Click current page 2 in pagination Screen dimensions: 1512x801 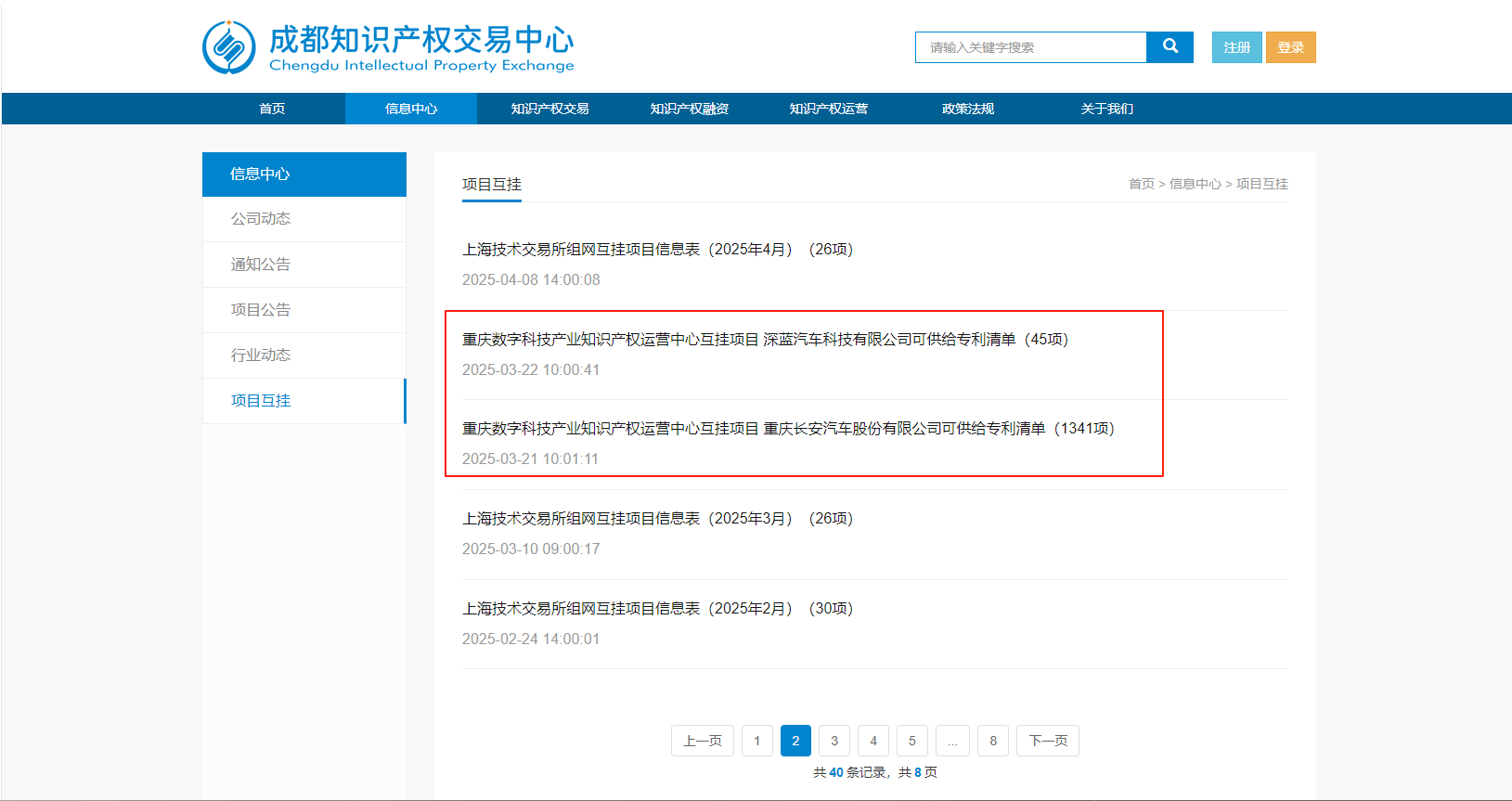(x=795, y=741)
